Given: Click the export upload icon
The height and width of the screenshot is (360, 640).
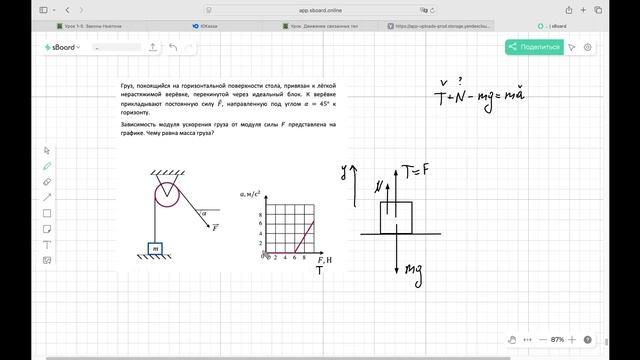Looking at the screenshot, I should [x=153, y=47].
